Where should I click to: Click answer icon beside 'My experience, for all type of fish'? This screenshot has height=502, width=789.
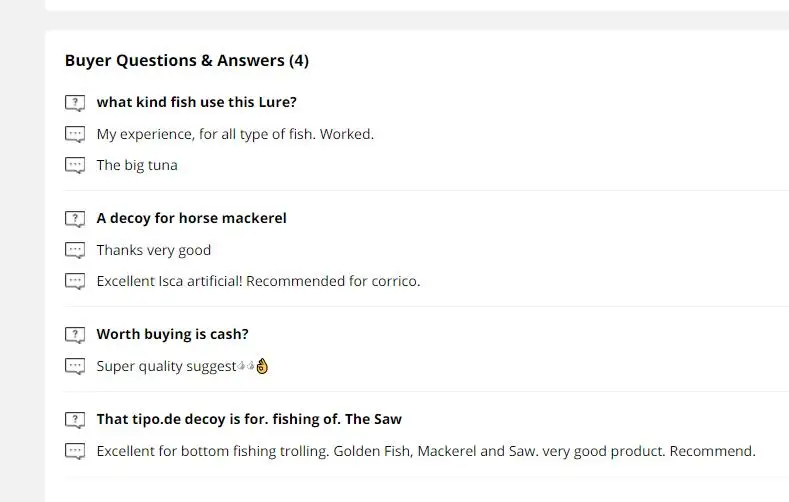(x=75, y=134)
